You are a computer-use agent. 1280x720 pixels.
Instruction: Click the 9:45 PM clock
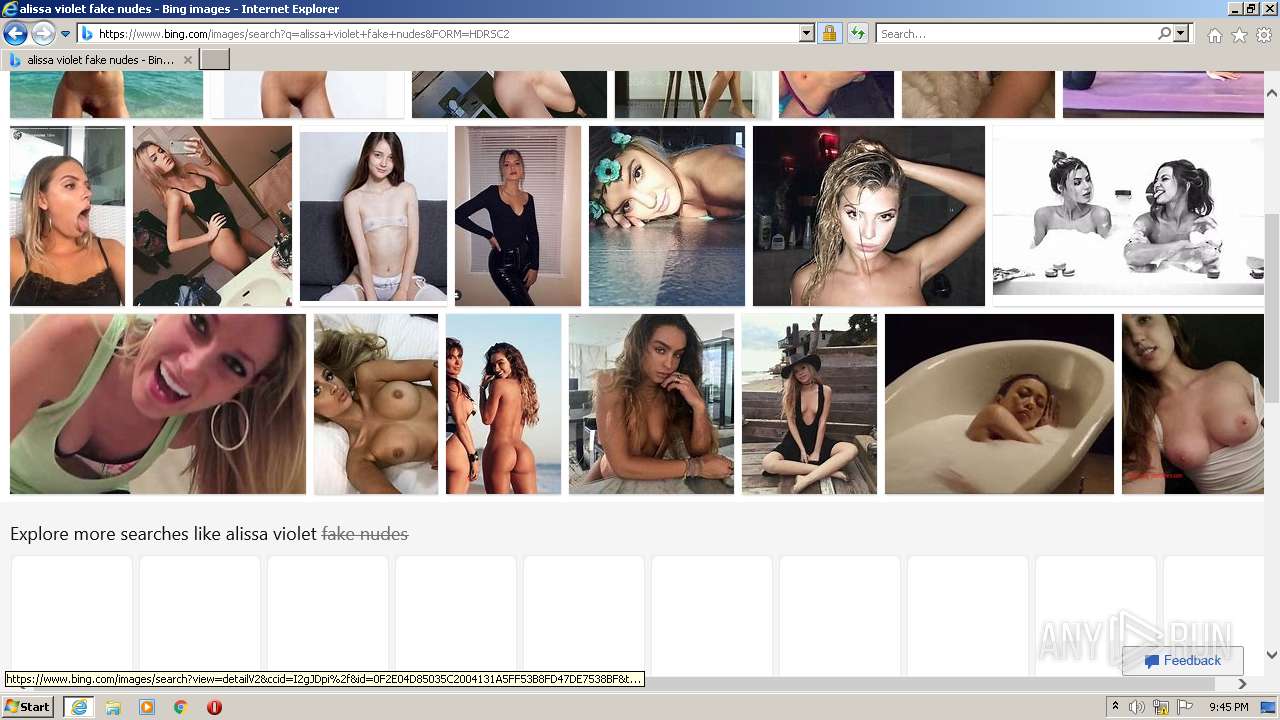(x=1229, y=707)
